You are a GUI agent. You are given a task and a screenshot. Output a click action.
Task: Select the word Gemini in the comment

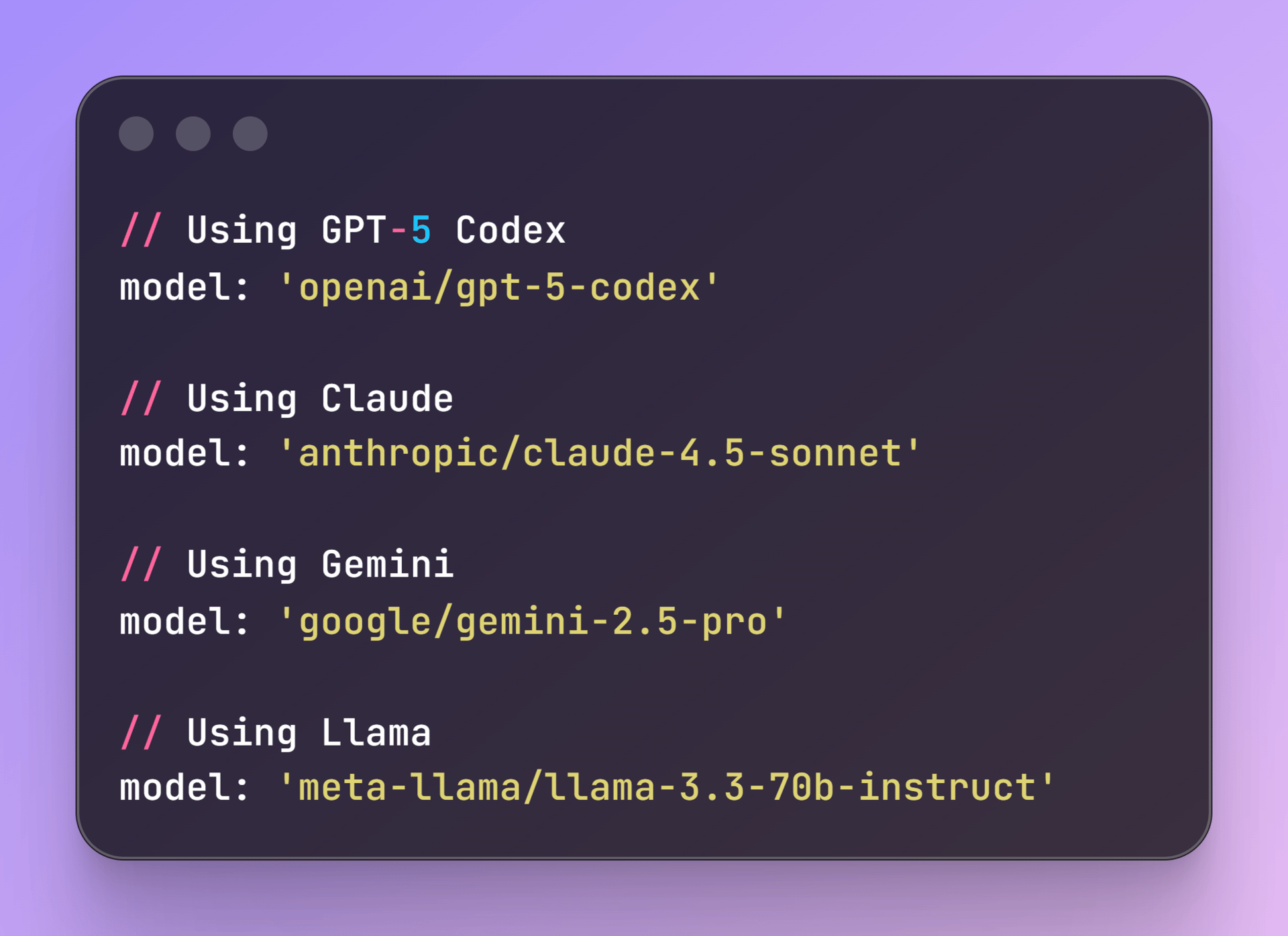pyautogui.click(x=387, y=565)
